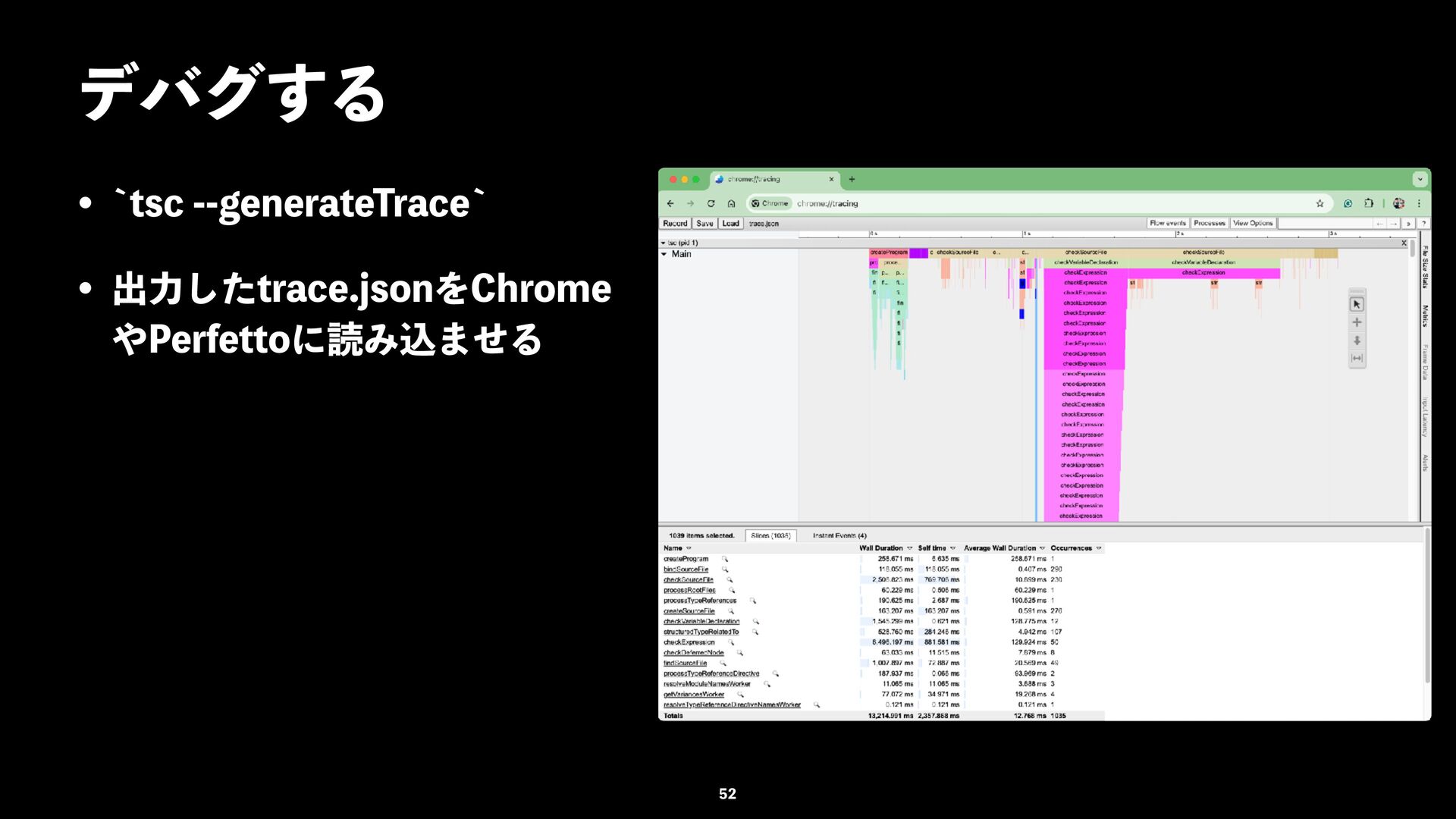
Task: Click the createProgram slice in timeline
Action: point(889,253)
